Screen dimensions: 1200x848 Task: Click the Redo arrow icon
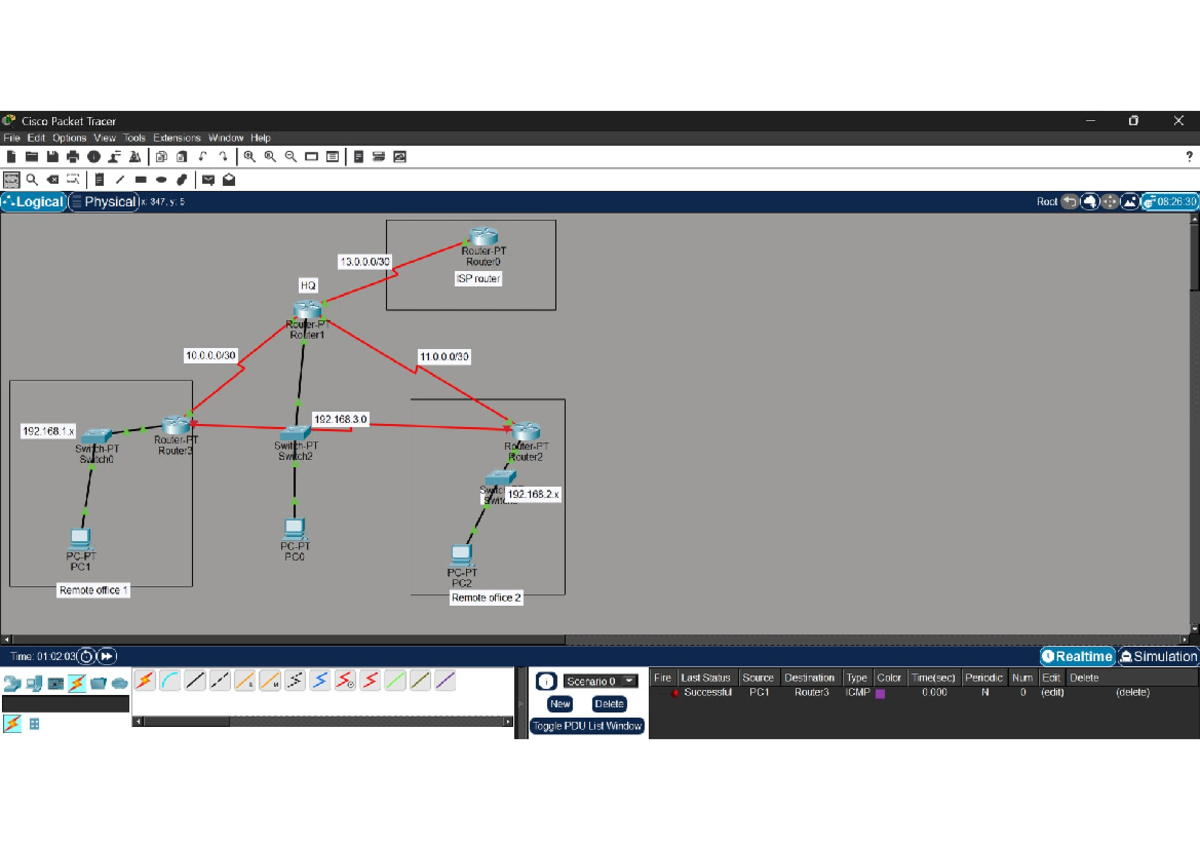(223, 157)
